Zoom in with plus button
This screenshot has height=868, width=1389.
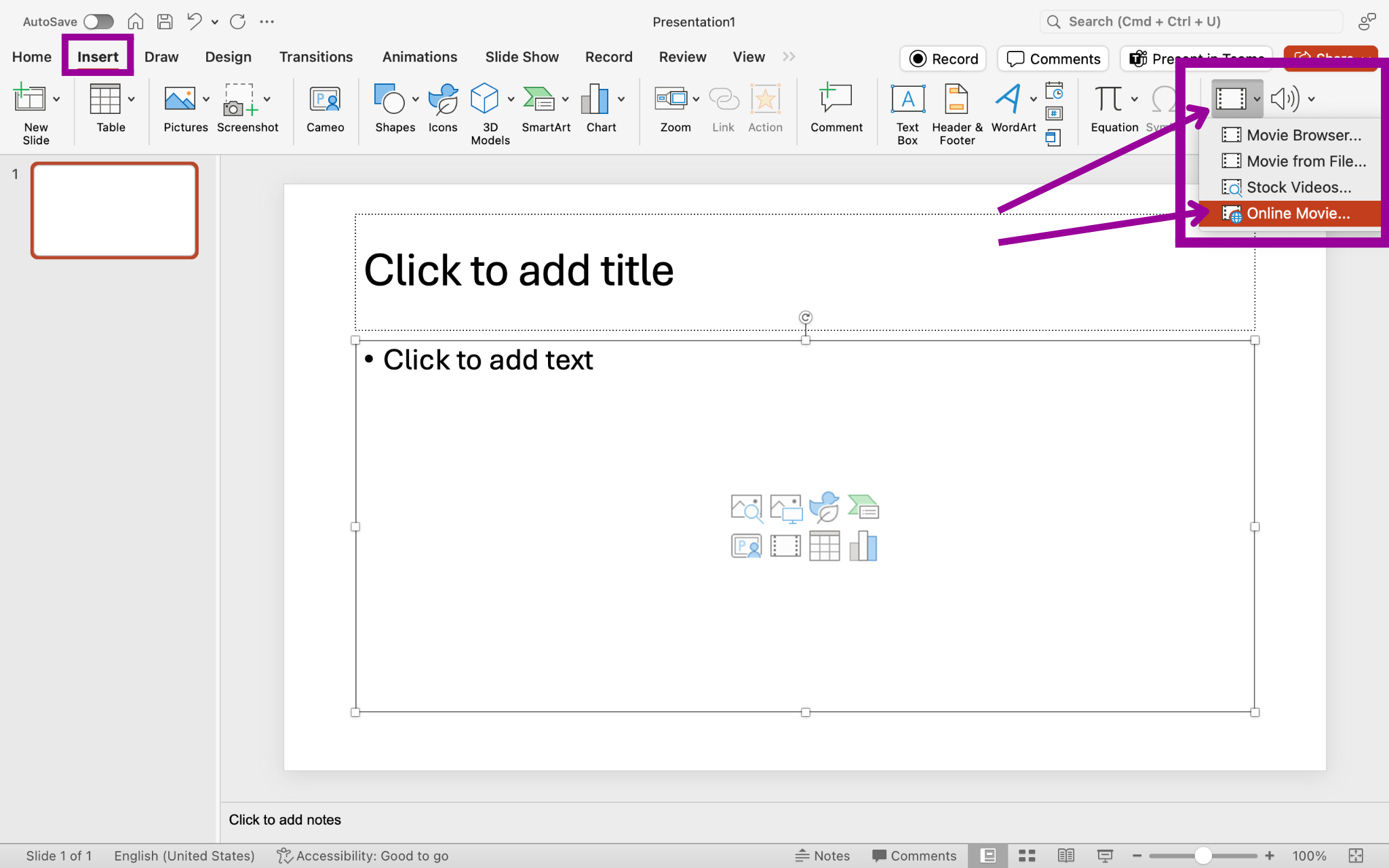pos(1270,856)
